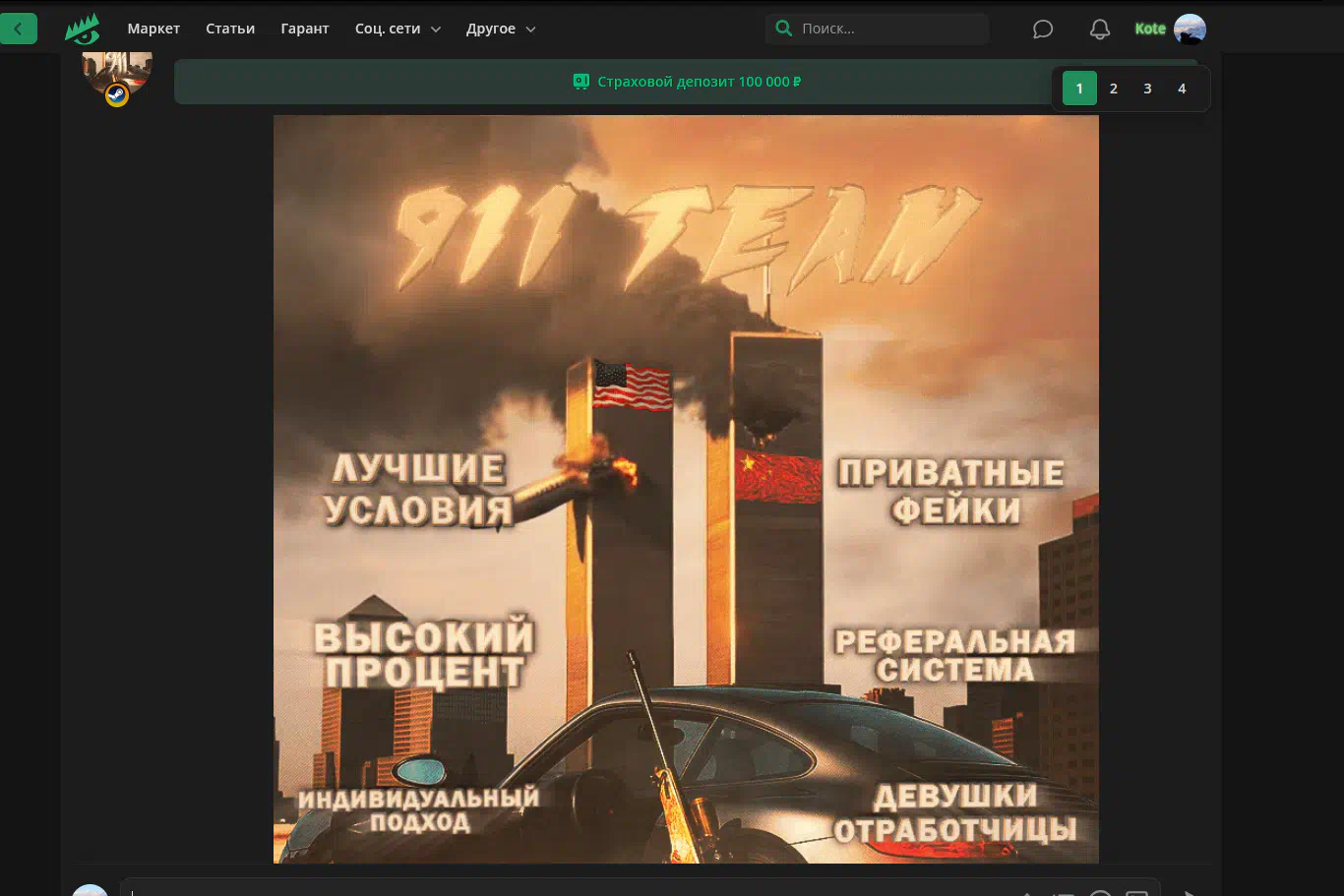1344x896 pixels.
Task: Expand the Другое dropdown menu
Action: 501,29
